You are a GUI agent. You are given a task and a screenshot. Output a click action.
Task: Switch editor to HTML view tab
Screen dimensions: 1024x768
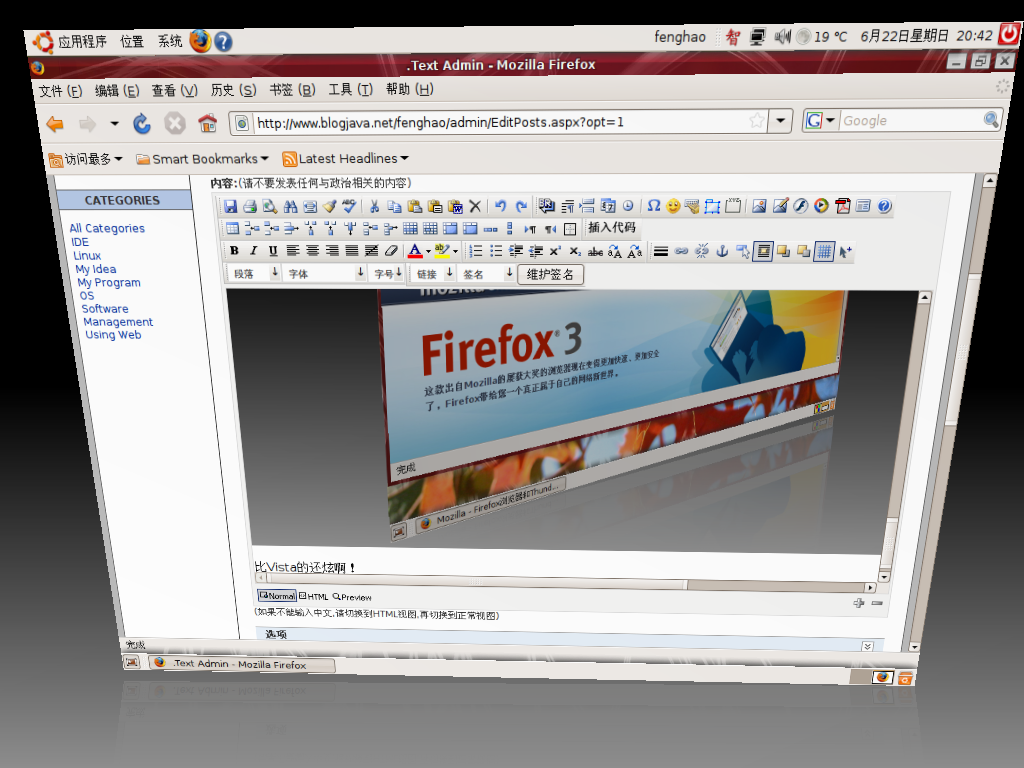coord(314,596)
